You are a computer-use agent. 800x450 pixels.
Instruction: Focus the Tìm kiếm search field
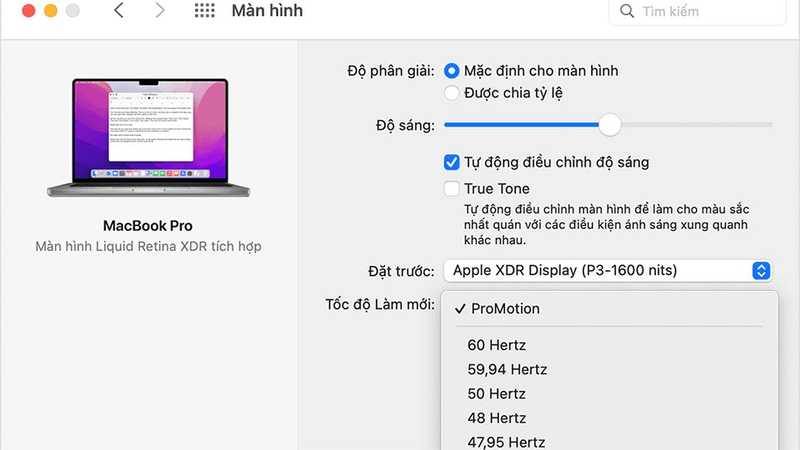pos(697,11)
